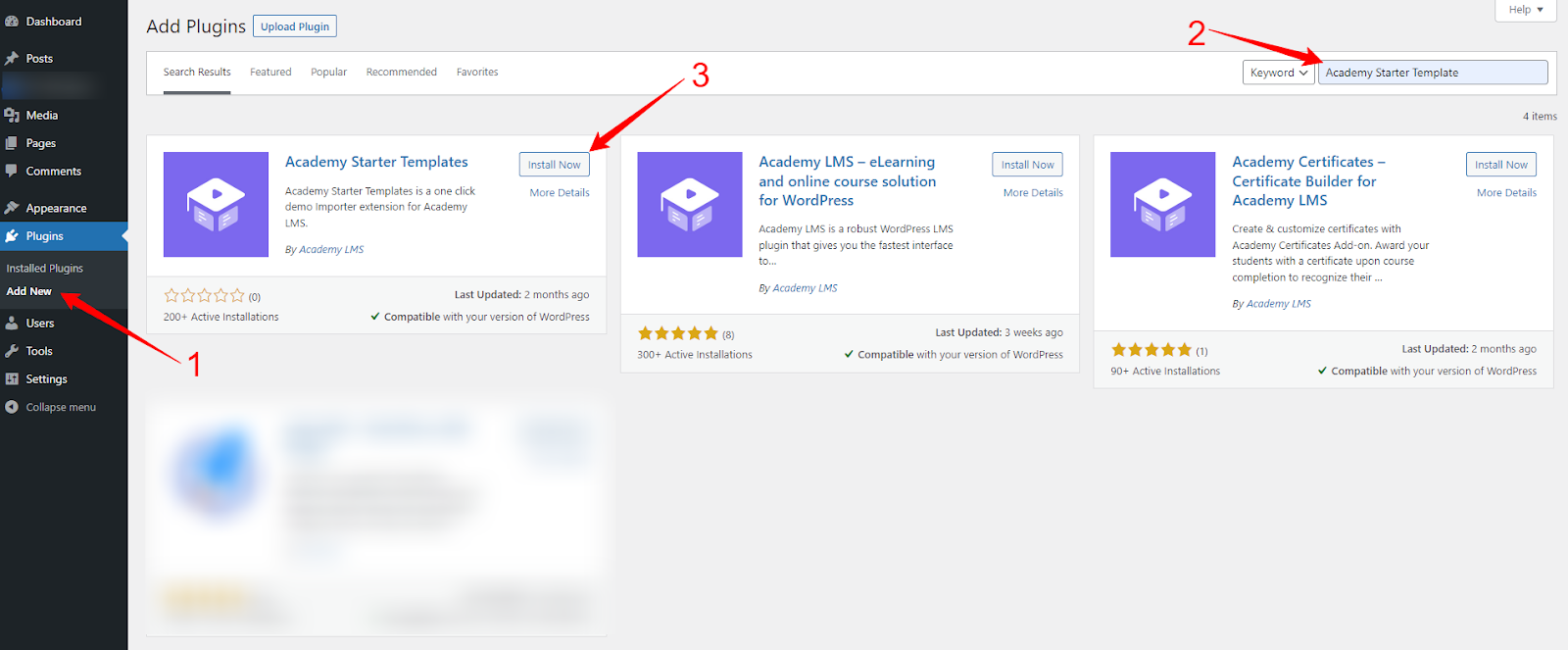
Task: Click the Tools wrench icon
Action: click(12, 351)
